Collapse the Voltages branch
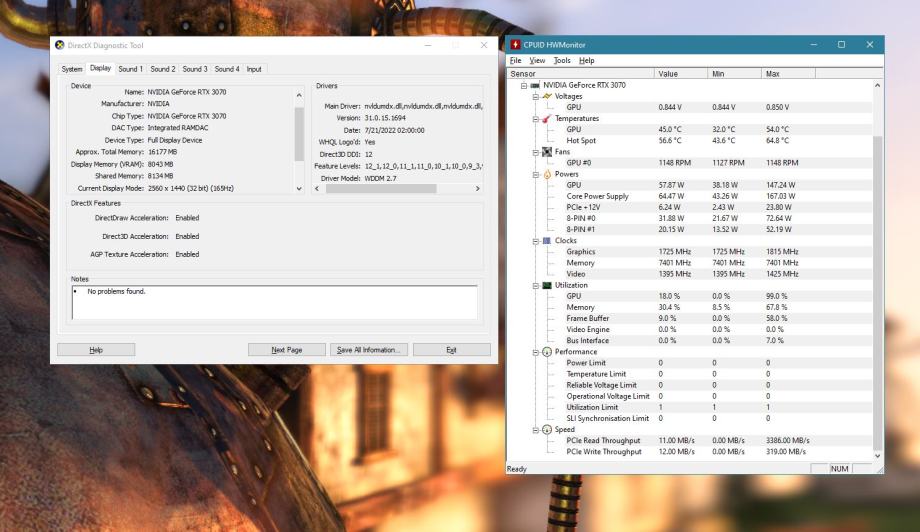The image size is (920, 532). (536, 96)
